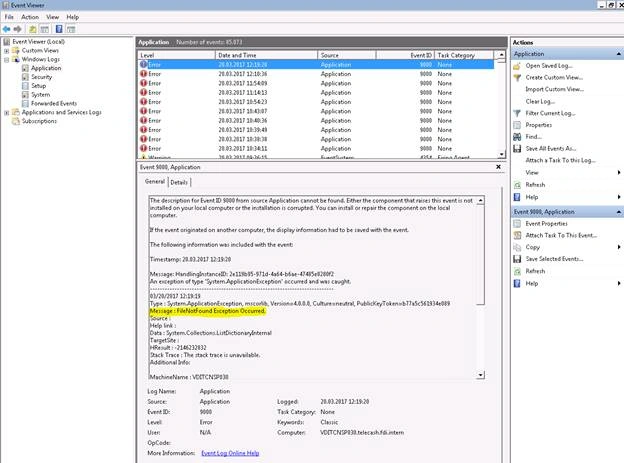This screenshot has height=463, width=624.
Task: Switch to the Details tab
Action: [x=179, y=182]
